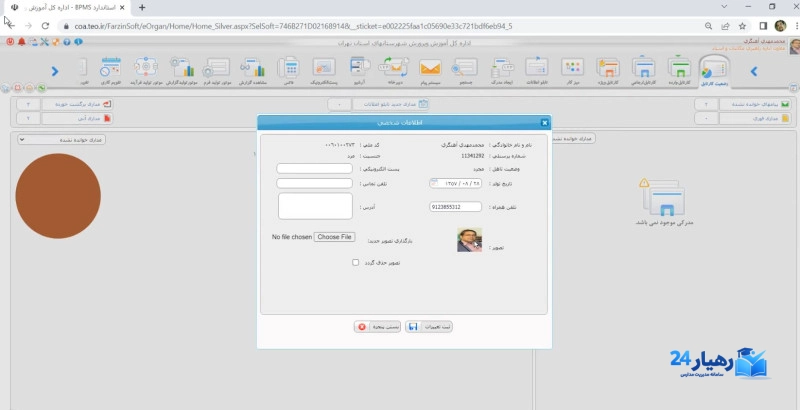Open a new browser tab
Viewport: 800px width, 410px height.
pyautogui.click(x=142, y=7)
